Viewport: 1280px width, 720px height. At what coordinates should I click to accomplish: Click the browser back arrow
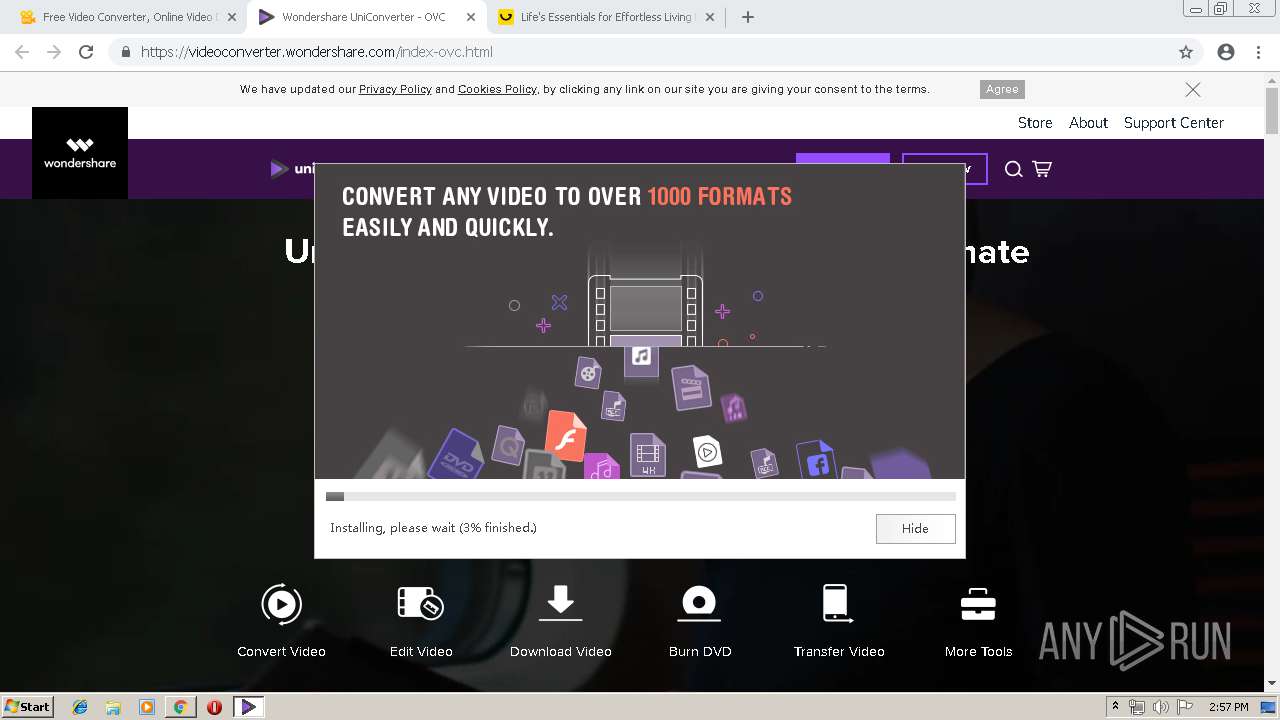(x=22, y=52)
